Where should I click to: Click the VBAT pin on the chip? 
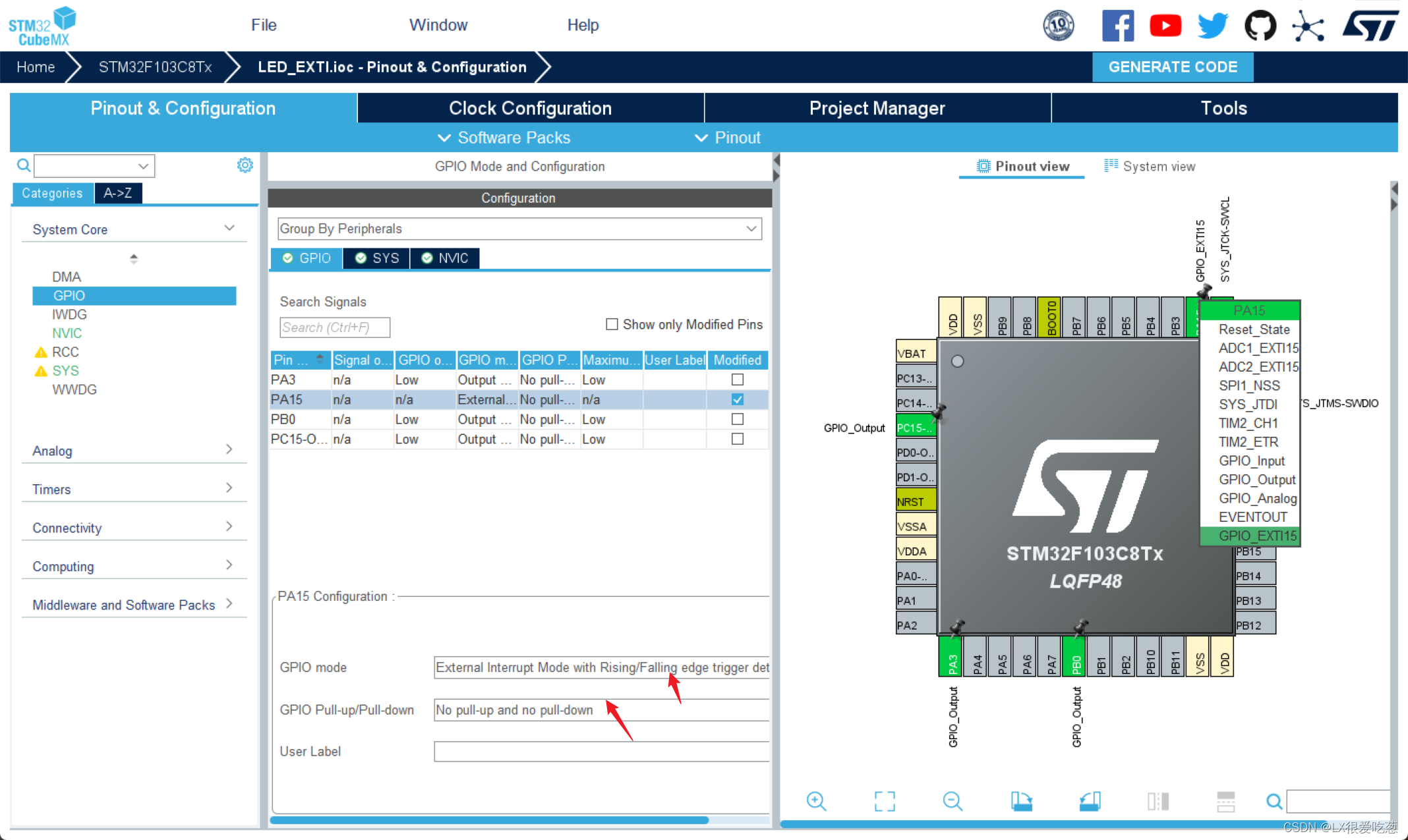(916, 352)
